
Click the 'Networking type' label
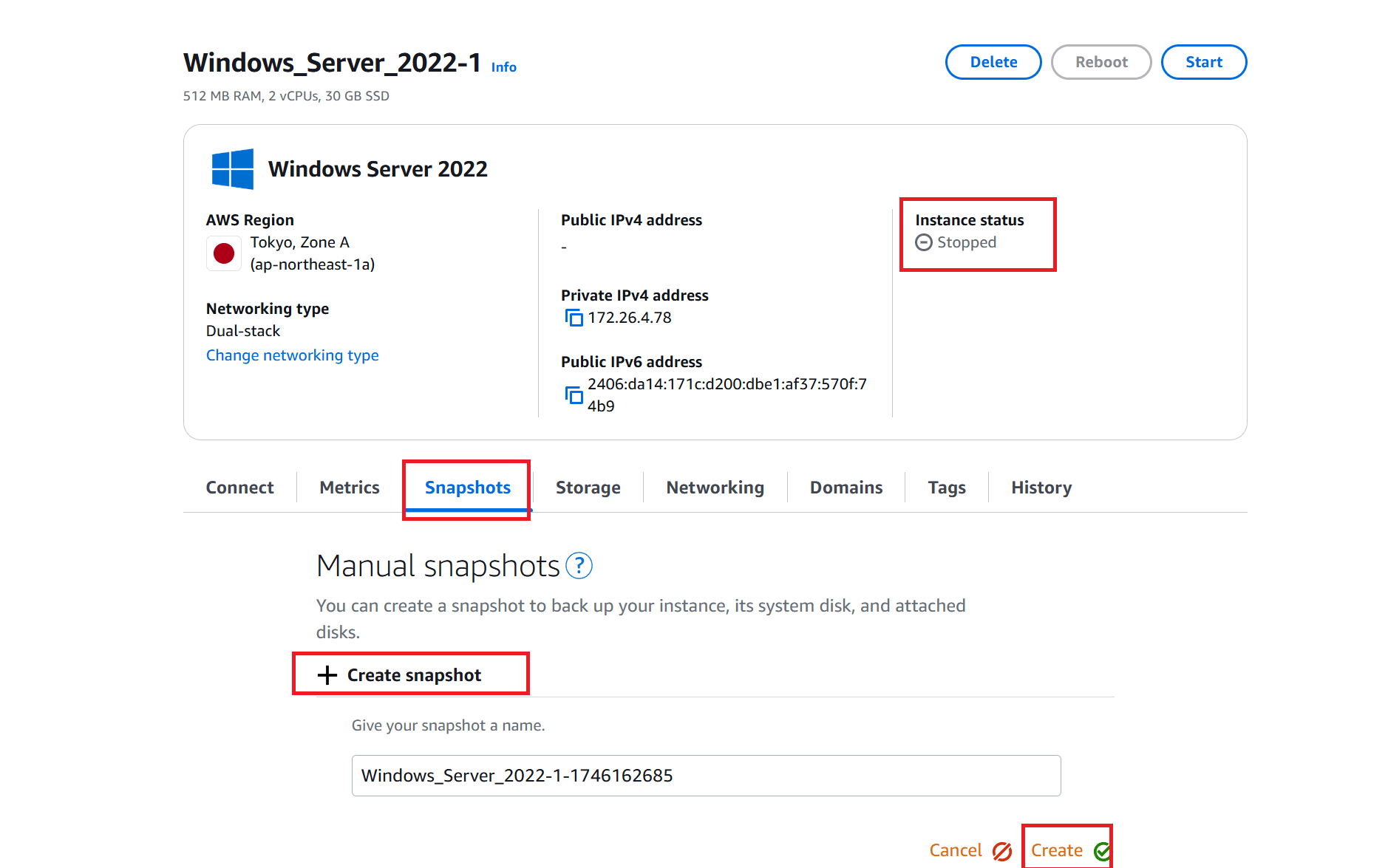(268, 309)
